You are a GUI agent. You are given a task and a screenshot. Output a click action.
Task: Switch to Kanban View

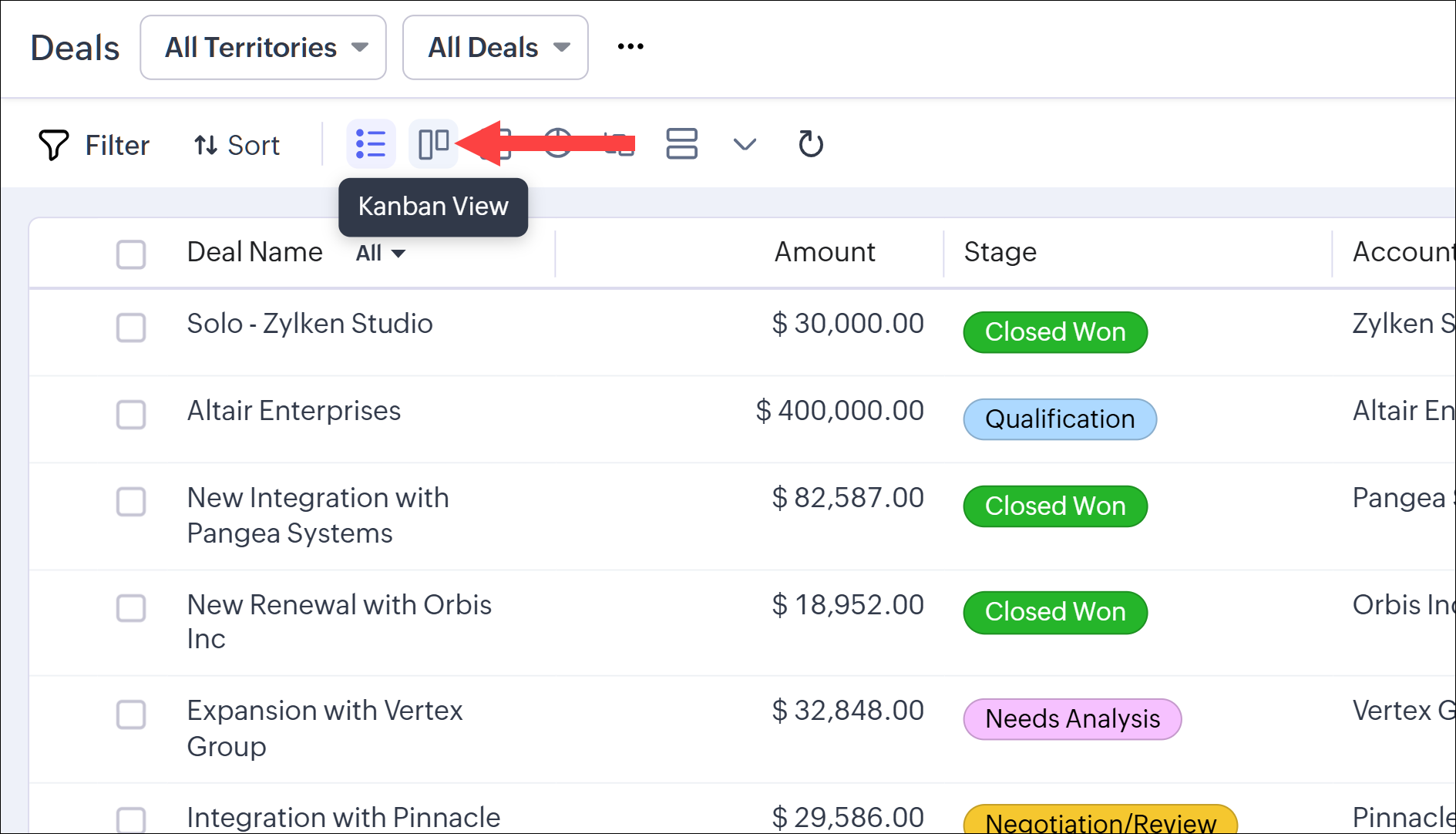pyautogui.click(x=433, y=144)
